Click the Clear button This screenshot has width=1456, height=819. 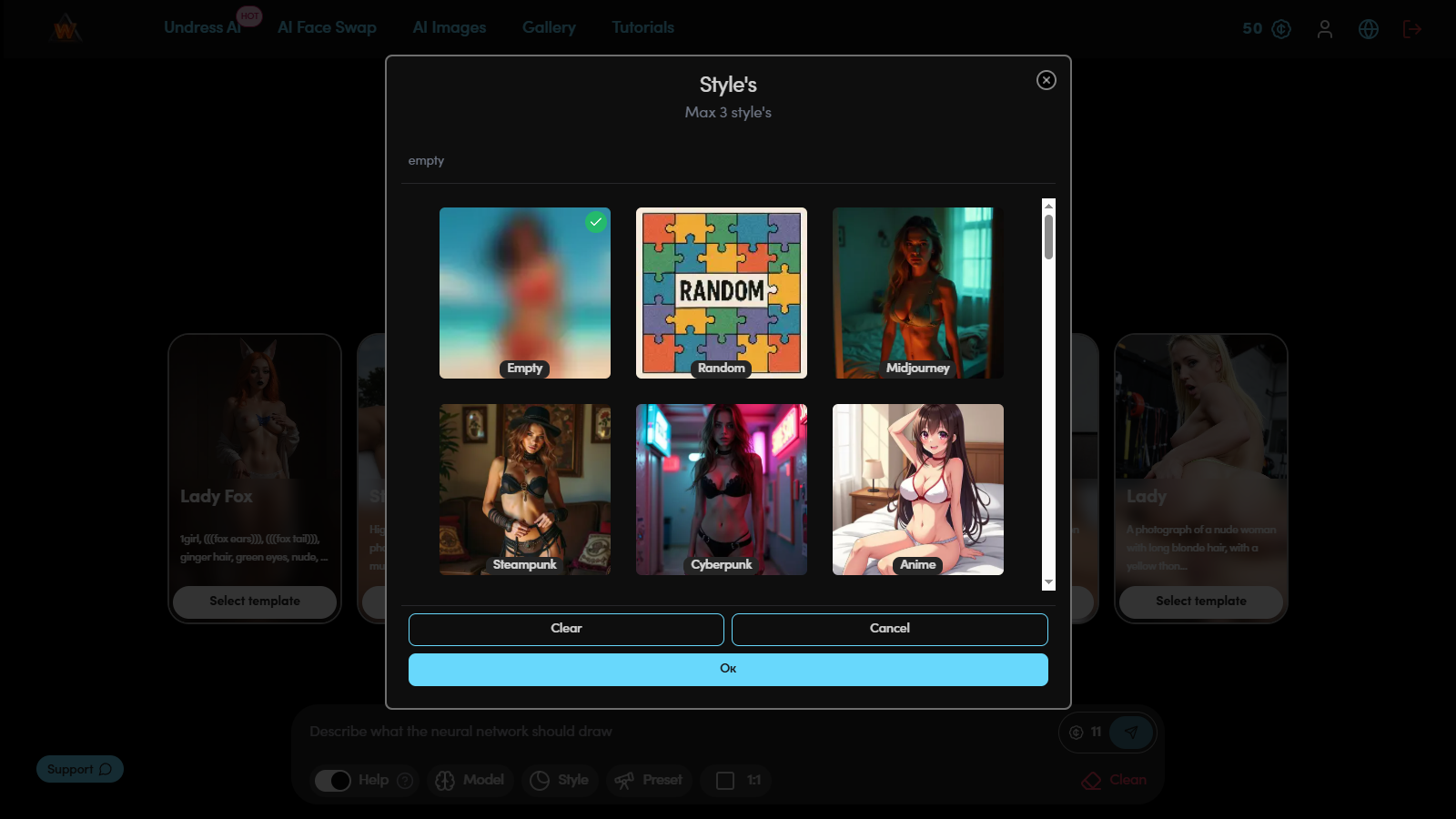pyautogui.click(x=566, y=629)
